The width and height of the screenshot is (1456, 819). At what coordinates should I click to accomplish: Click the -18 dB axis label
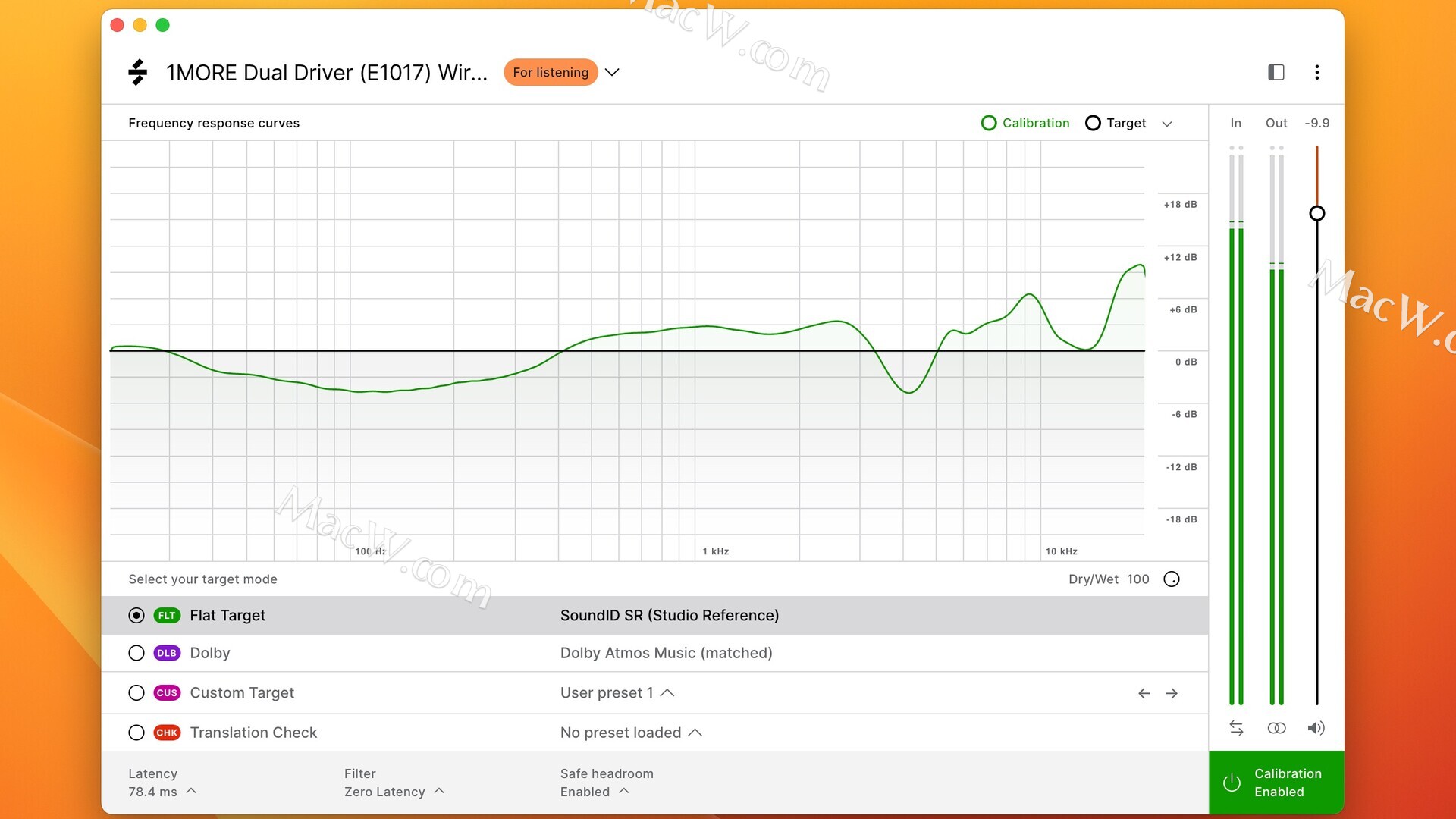pyautogui.click(x=1181, y=519)
